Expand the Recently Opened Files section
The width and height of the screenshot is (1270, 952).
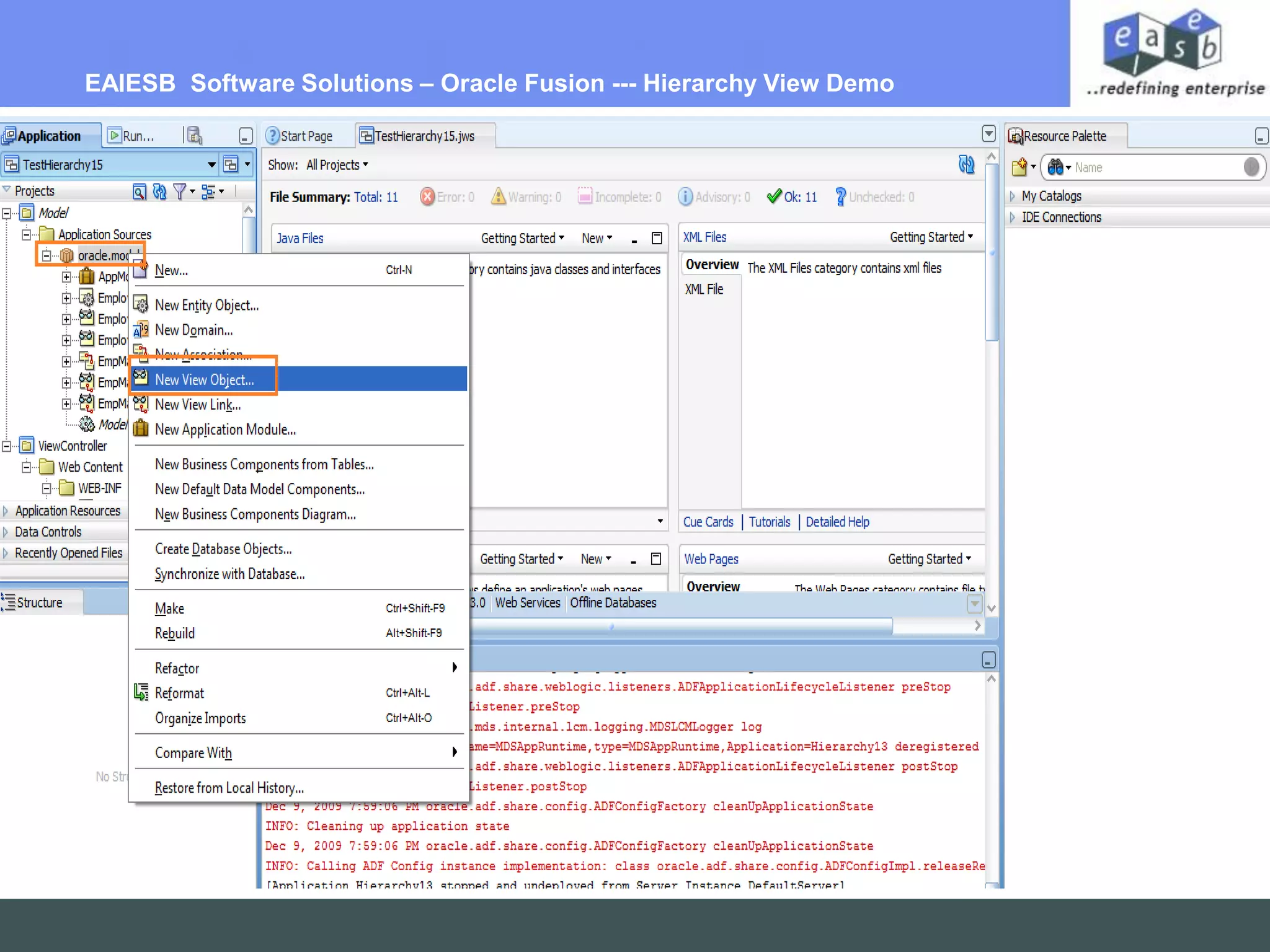(x=6, y=553)
